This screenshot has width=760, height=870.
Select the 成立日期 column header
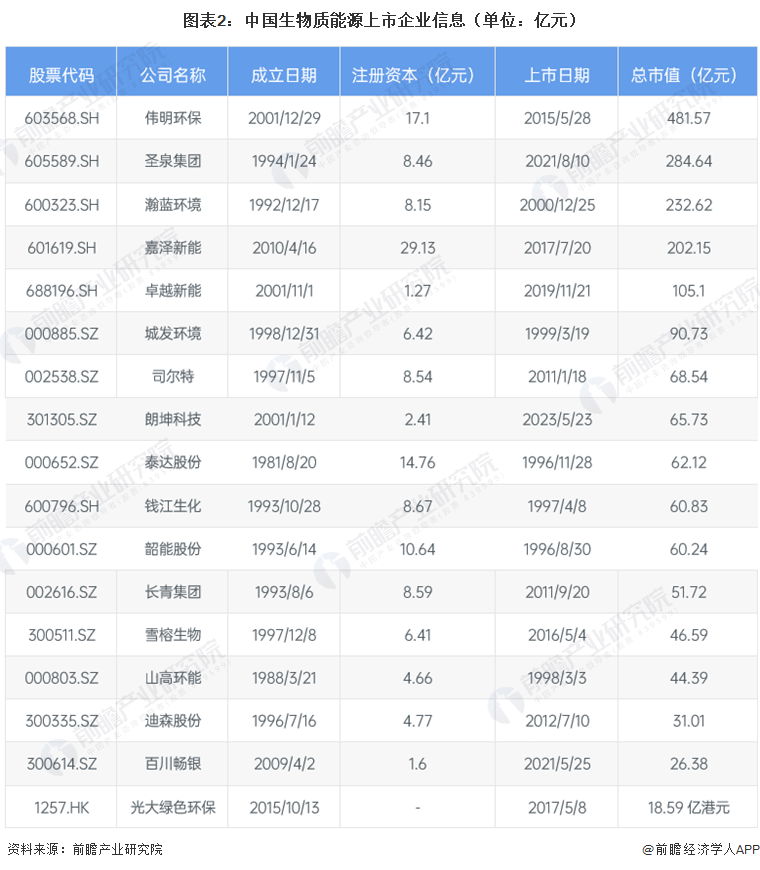pyautogui.click(x=284, y=75)
